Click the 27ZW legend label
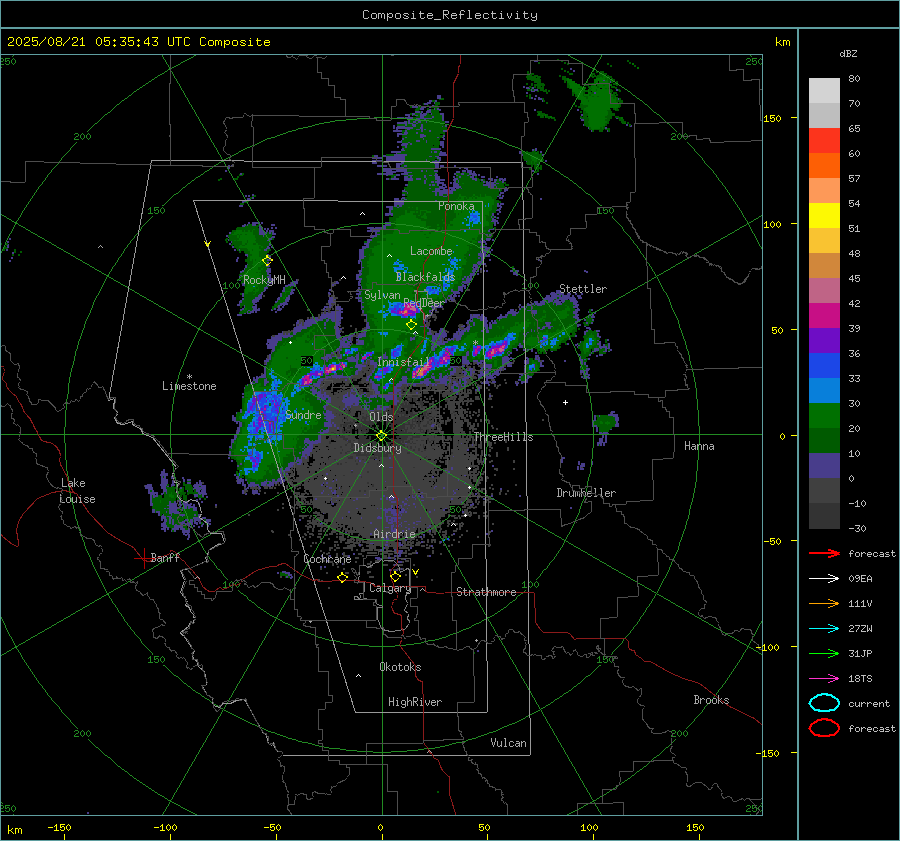 coord(860,629)
